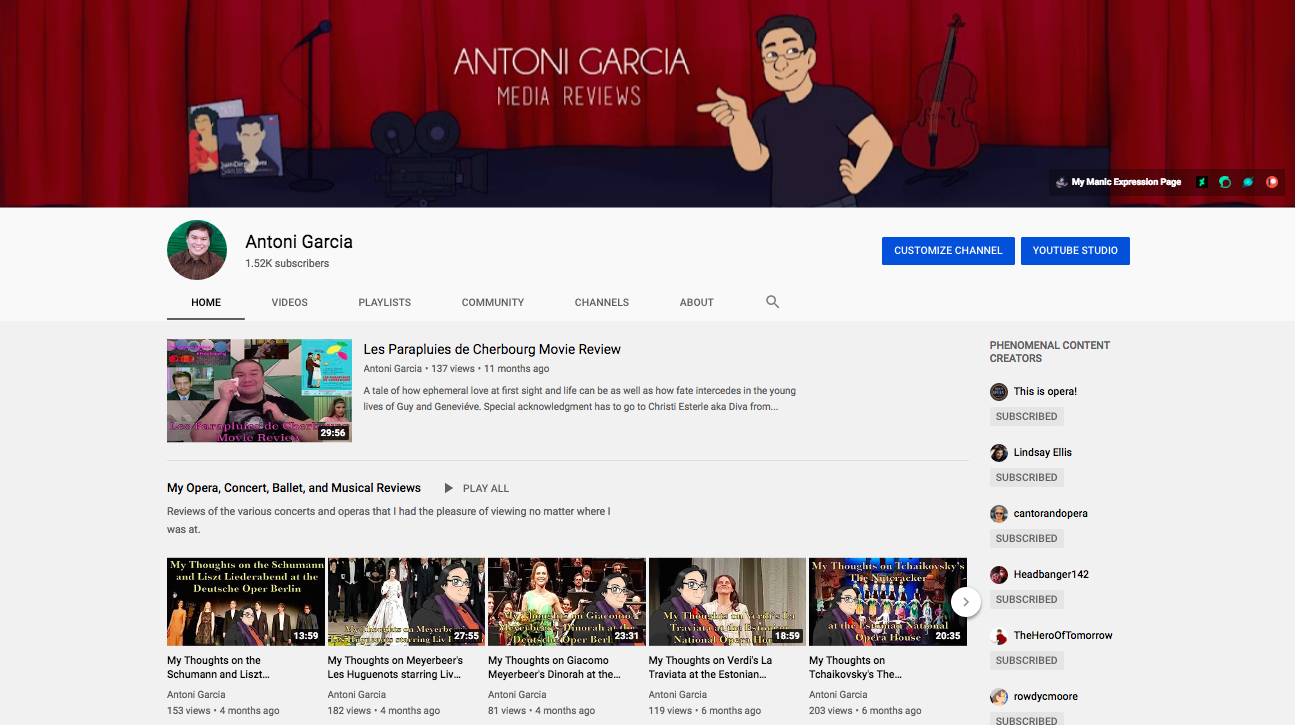Click the Headbanger142 channel avatar
The height and width of the screenshot is (725, 1295).
998,575
